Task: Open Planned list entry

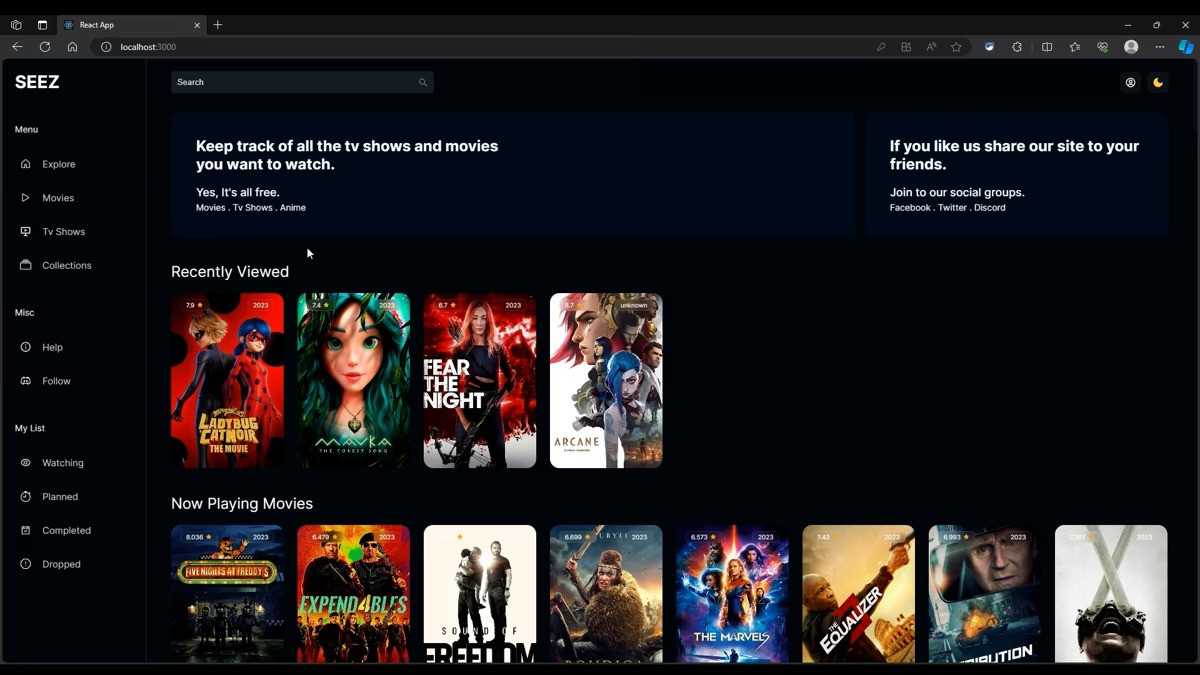Action: 60,497
